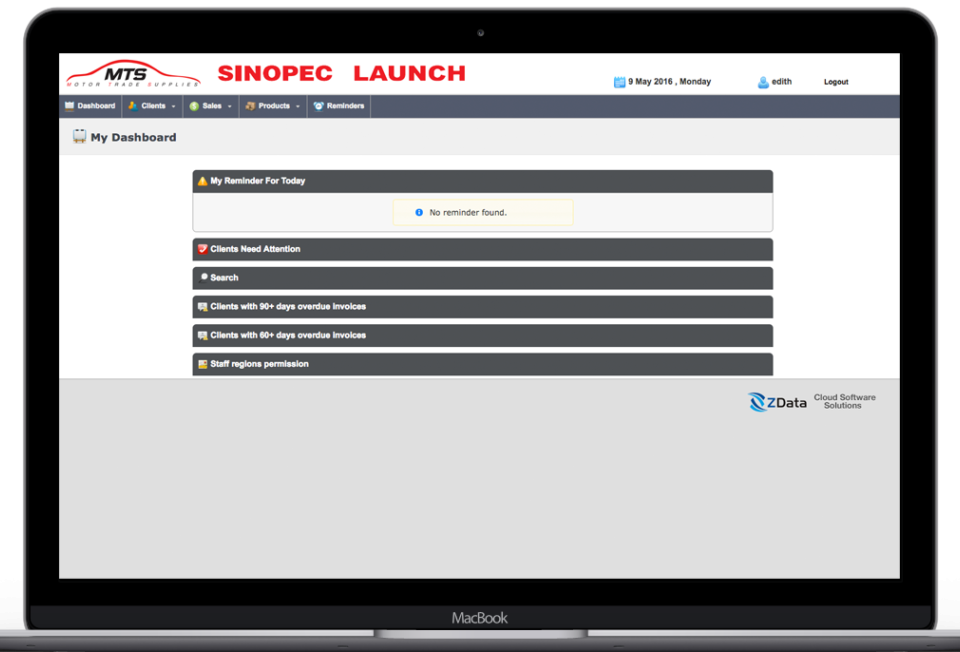Log out using the Logout link
Viewport: 960px width, 652px height.
pos(835,82)
